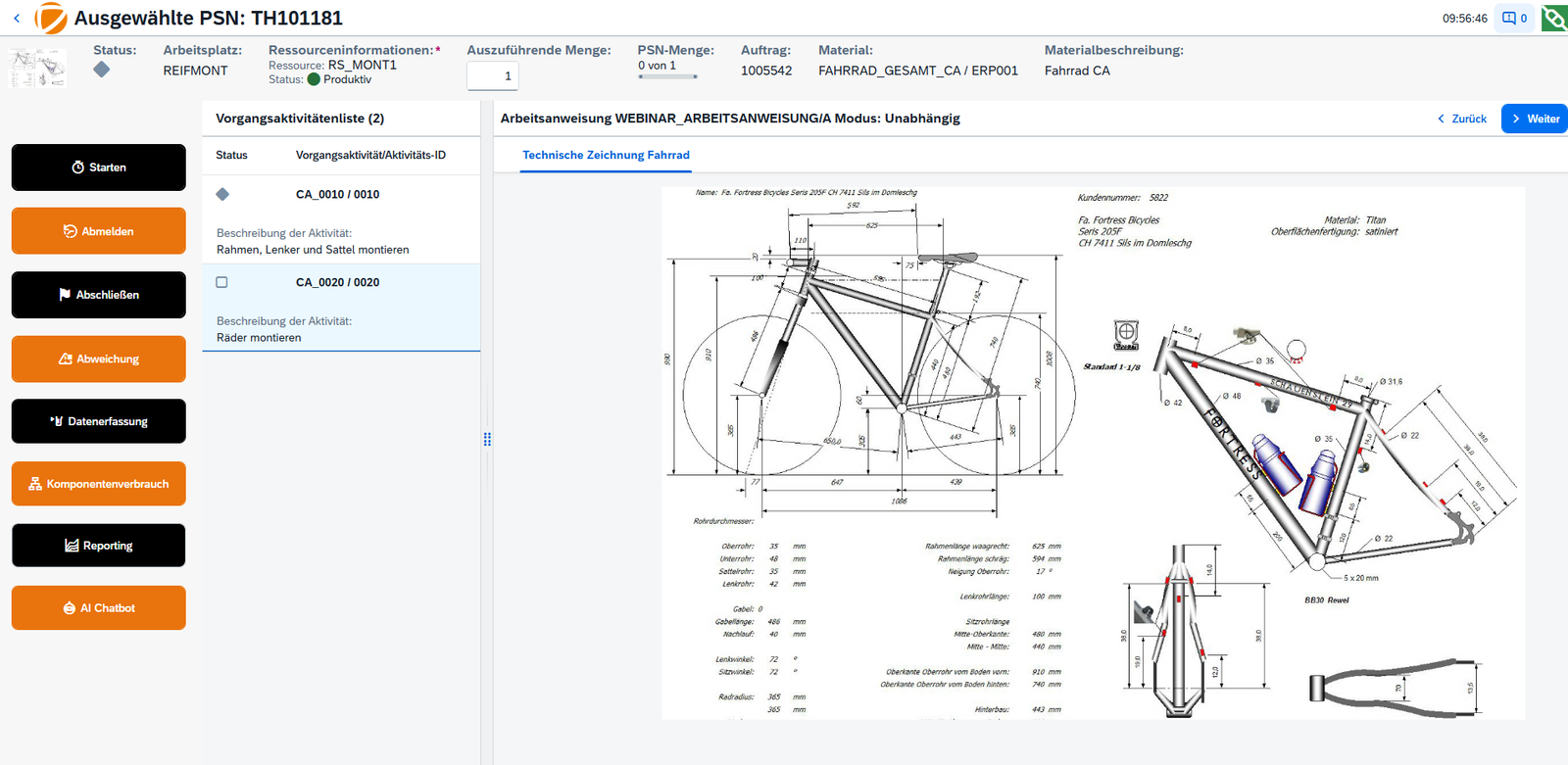Image resolution: width=1568 pixels, height=765 pixels.
Task: Click the Status column header in activity list
Action: (x=232, y=155)
